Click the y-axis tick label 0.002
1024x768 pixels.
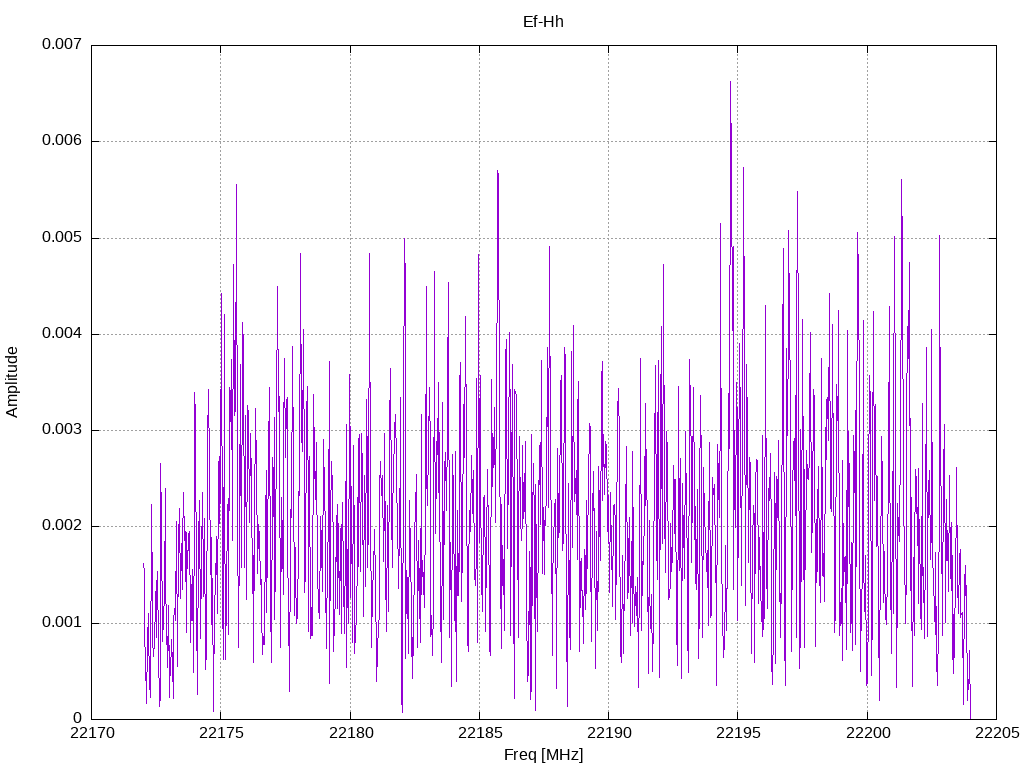click(x=62, y=526)
